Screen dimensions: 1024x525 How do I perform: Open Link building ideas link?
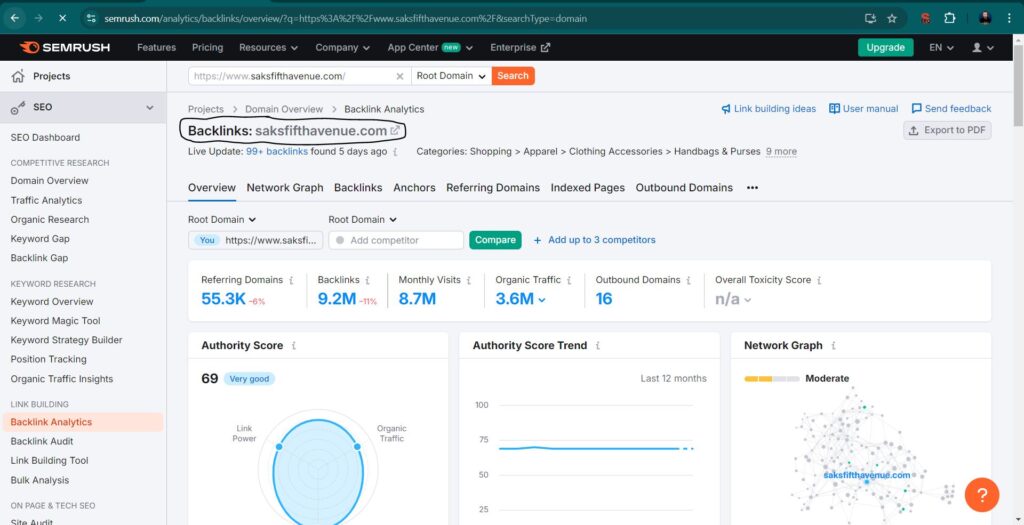click(769, 109)
